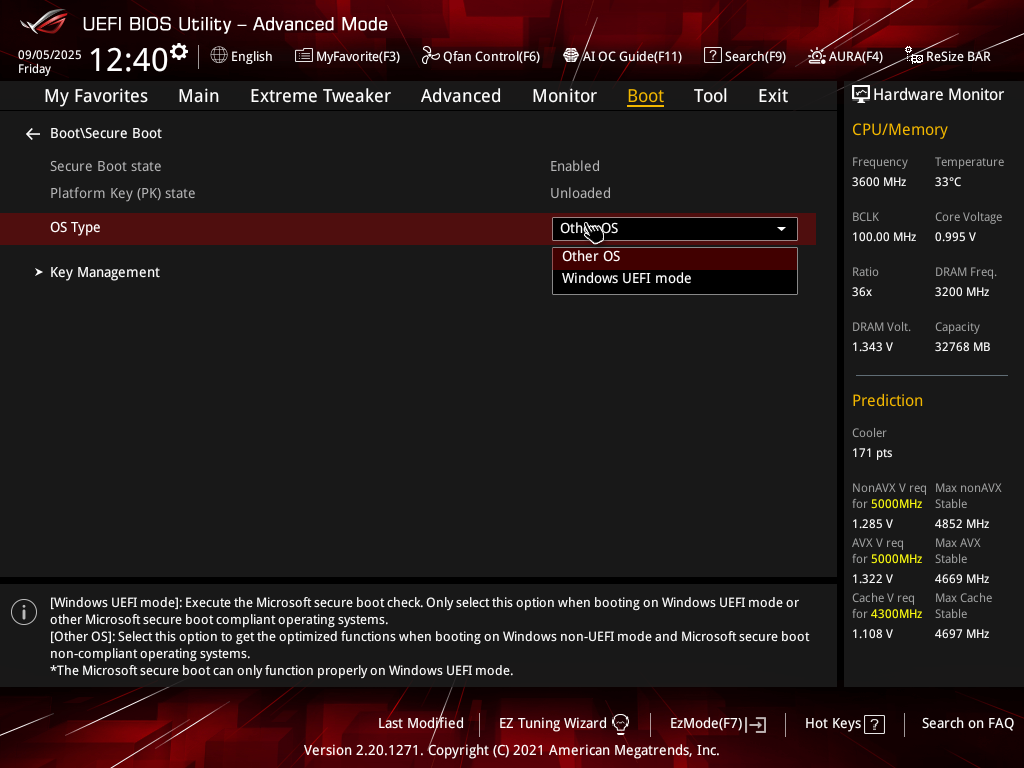Switch to the Monitor tab

coord(564,96)
